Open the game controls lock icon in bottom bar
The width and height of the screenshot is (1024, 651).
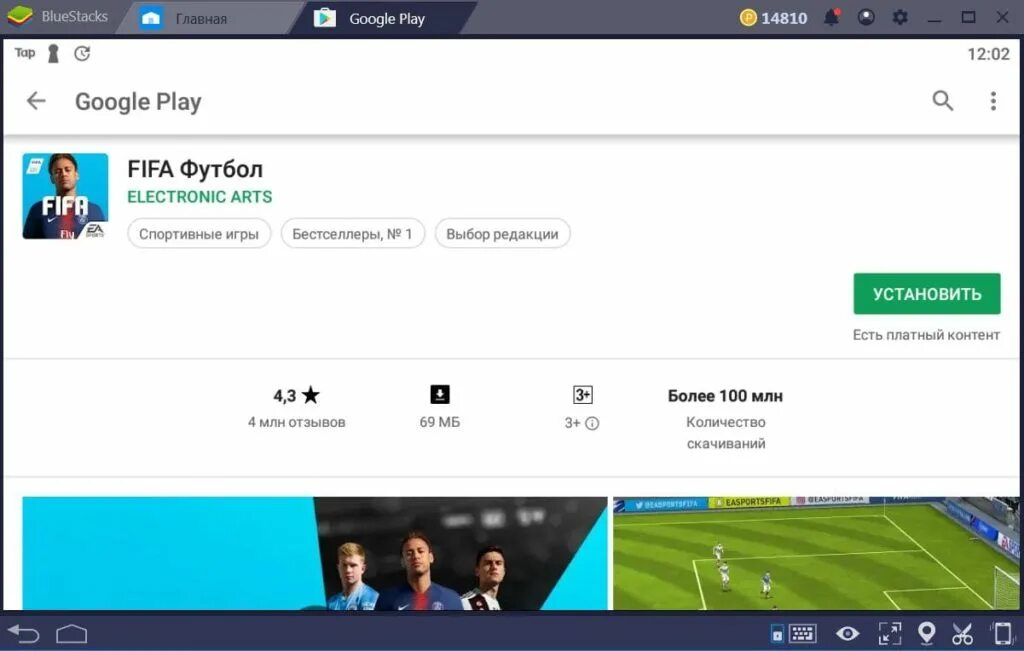777,633
